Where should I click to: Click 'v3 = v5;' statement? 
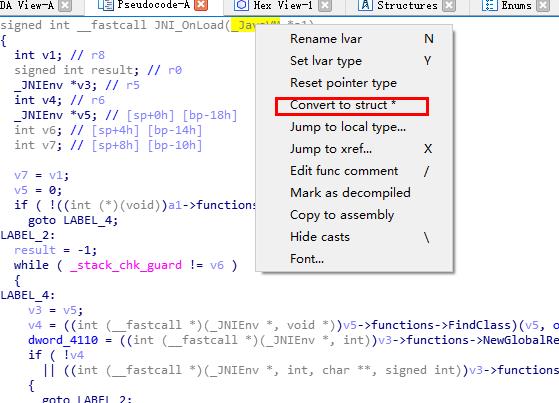55,310
